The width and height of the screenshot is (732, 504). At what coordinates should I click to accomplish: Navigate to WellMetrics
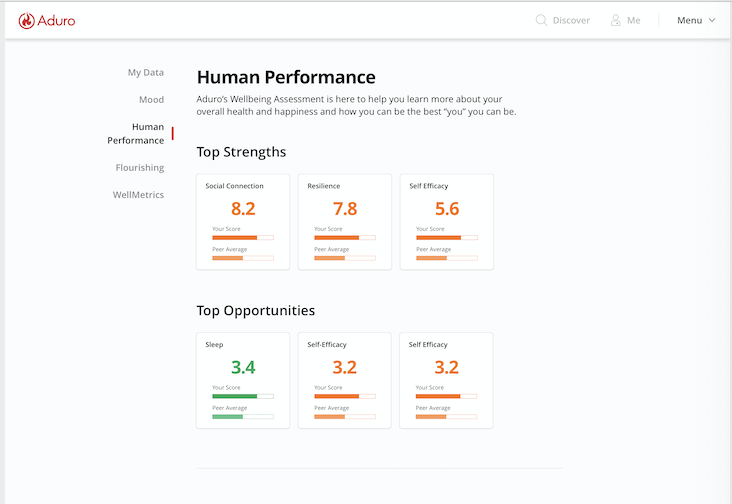[x=138, y=195]
